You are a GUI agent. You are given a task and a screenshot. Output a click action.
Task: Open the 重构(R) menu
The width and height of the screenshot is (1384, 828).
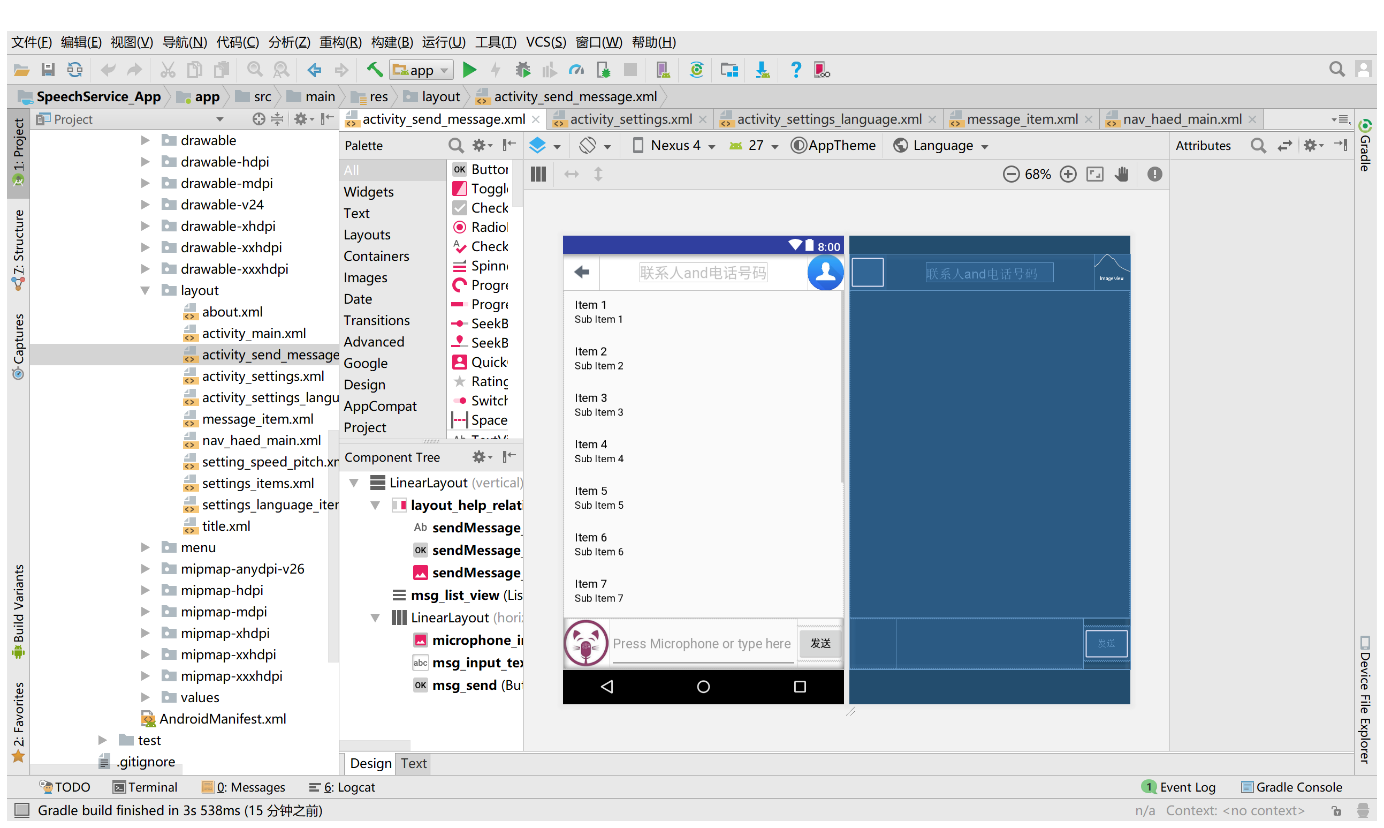tap(340, 42)
